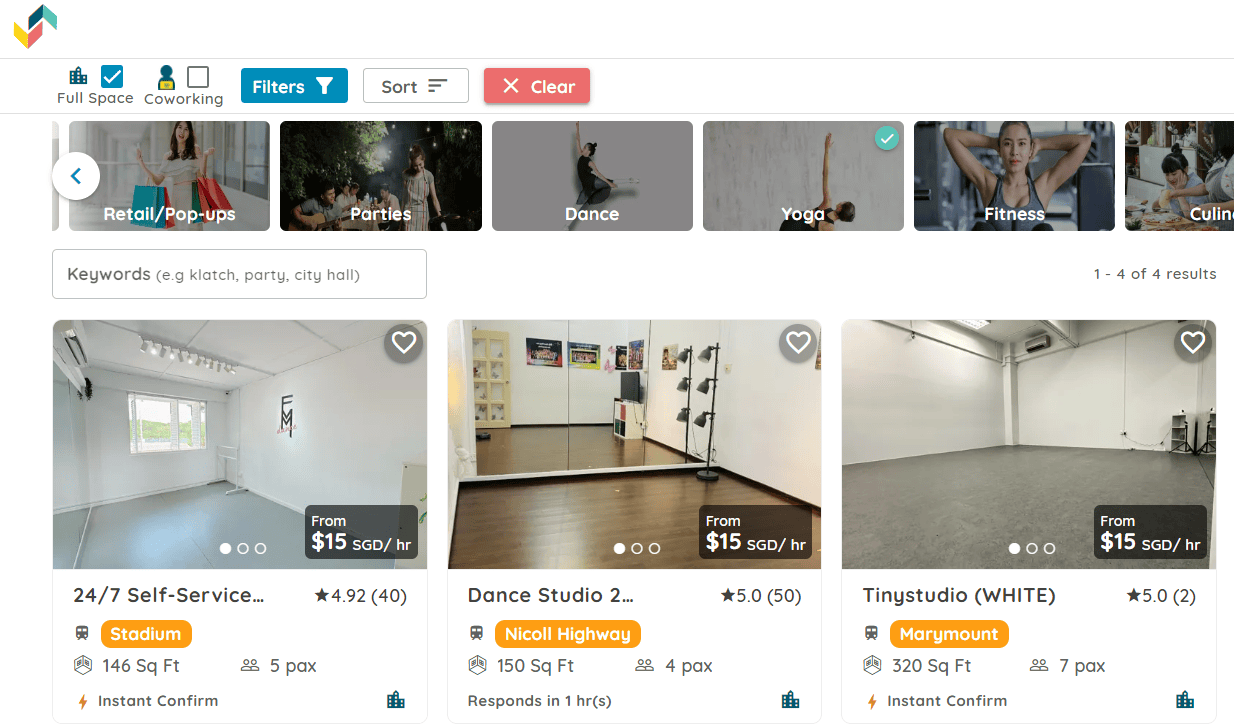Favorite the 24/7 Self-Service listing heart
The height and width of the screenshot is (727, 1234).
403,343
